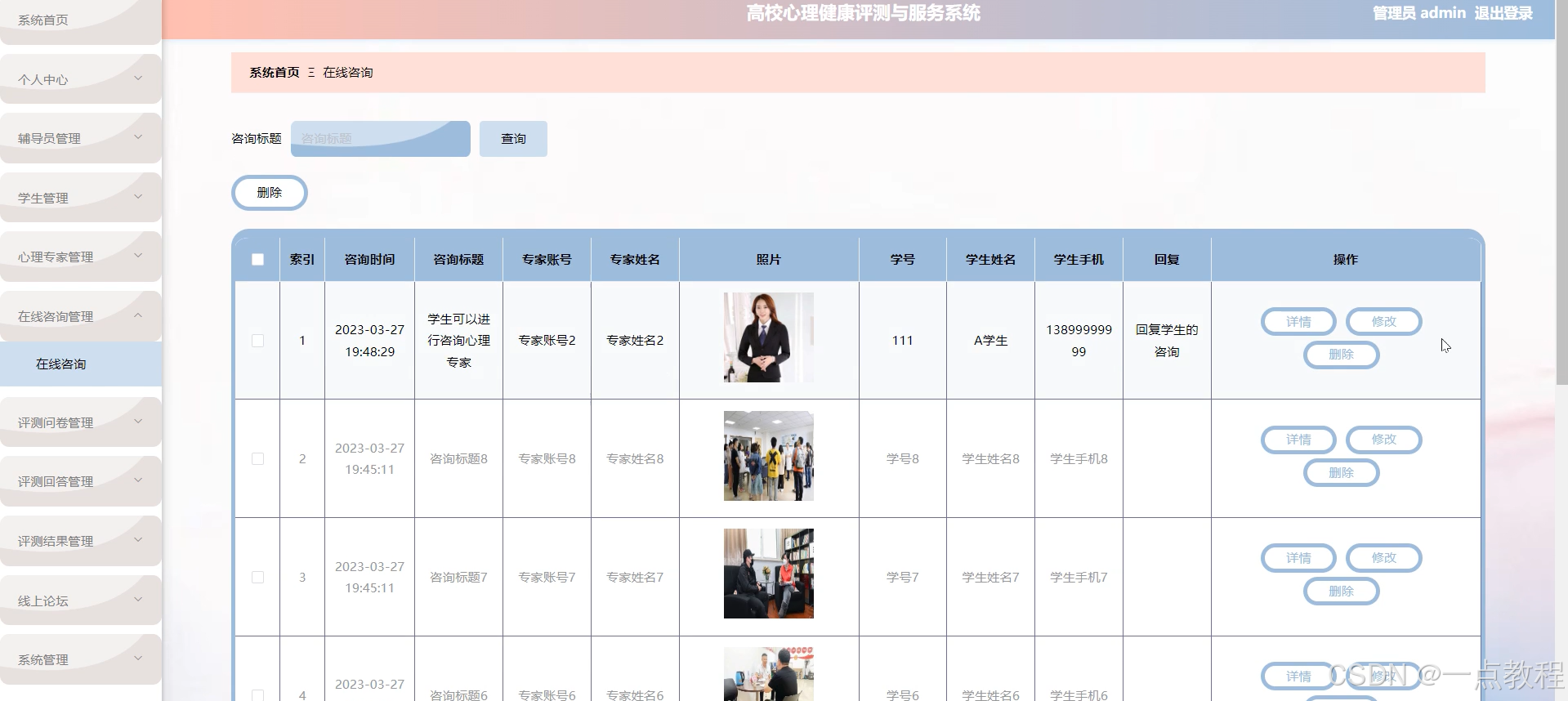
Task: Click the 学号 column header
Action: pyautogui.click(x=903, y=260)
